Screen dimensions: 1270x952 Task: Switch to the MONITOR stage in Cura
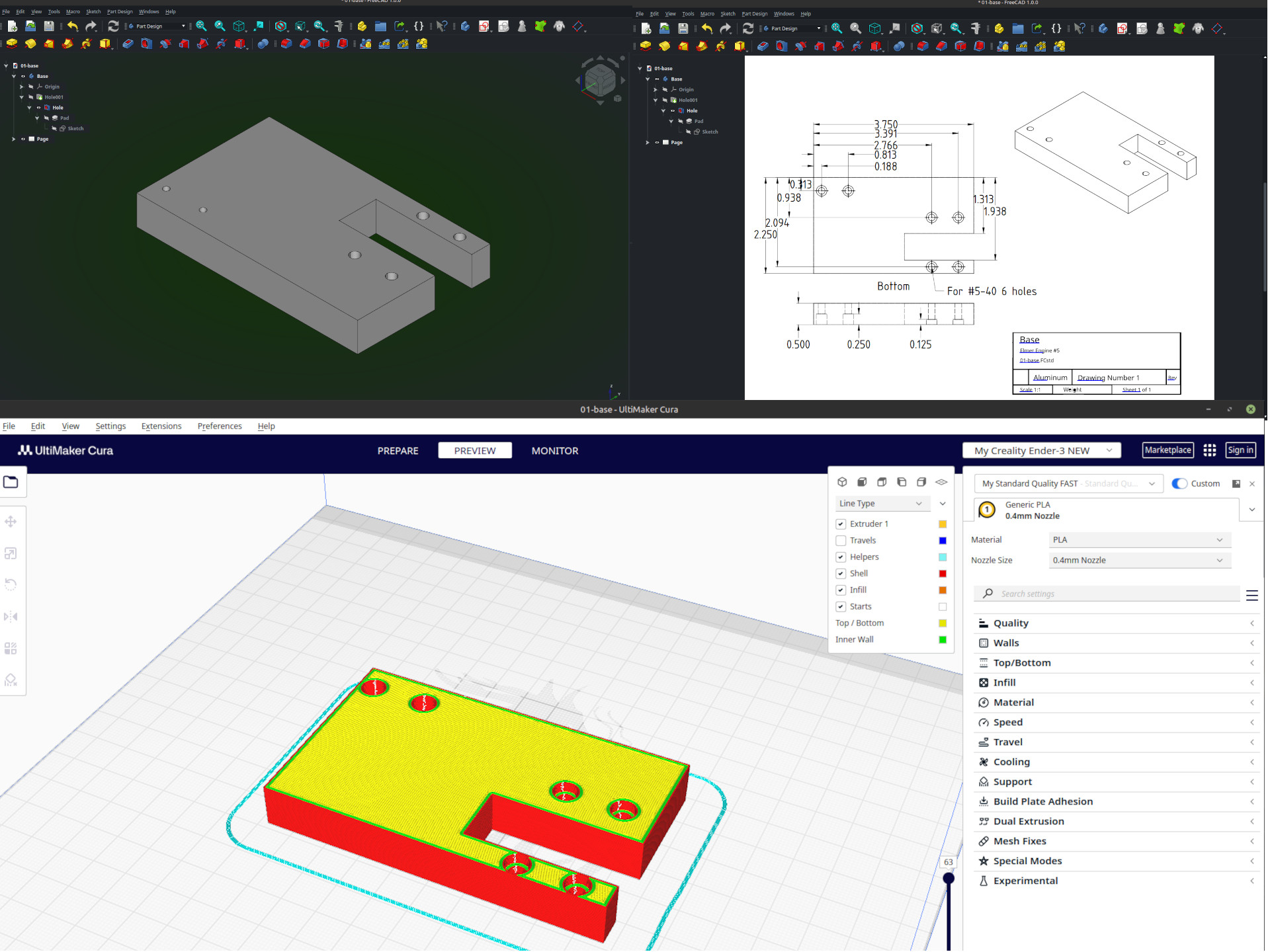click(x=555, y=451)
